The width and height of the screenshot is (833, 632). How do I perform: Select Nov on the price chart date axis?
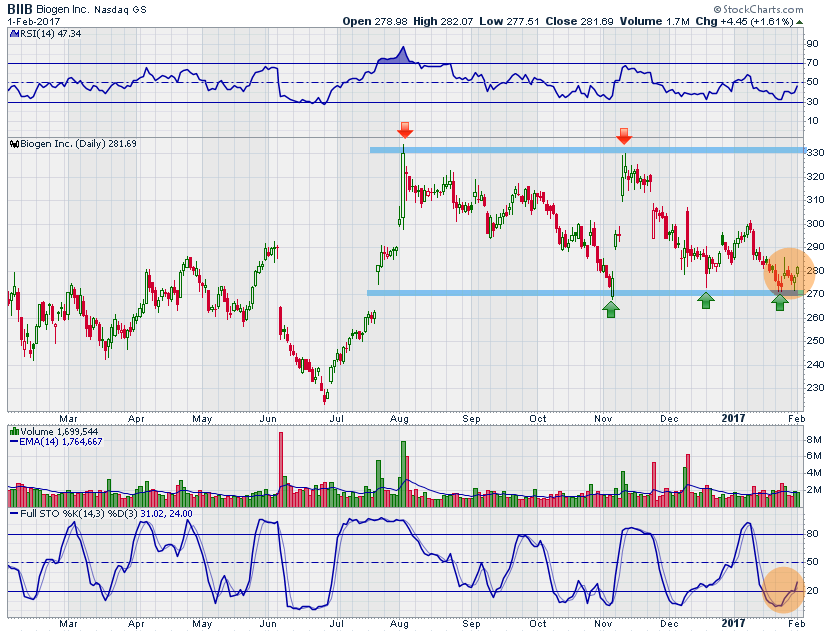pos(603,419)
